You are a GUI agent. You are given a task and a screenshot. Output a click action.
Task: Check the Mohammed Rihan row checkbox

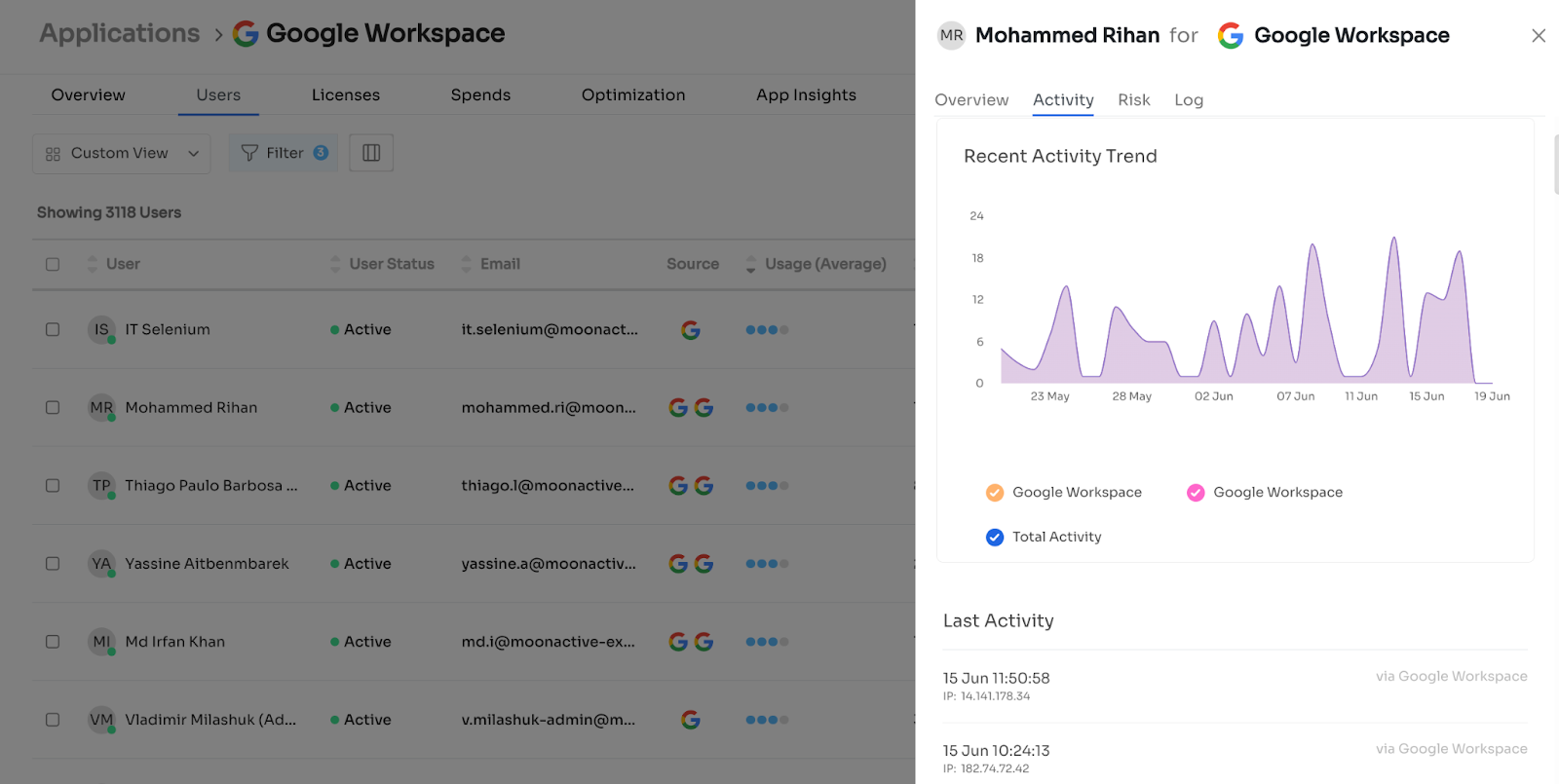click(53, 408)
